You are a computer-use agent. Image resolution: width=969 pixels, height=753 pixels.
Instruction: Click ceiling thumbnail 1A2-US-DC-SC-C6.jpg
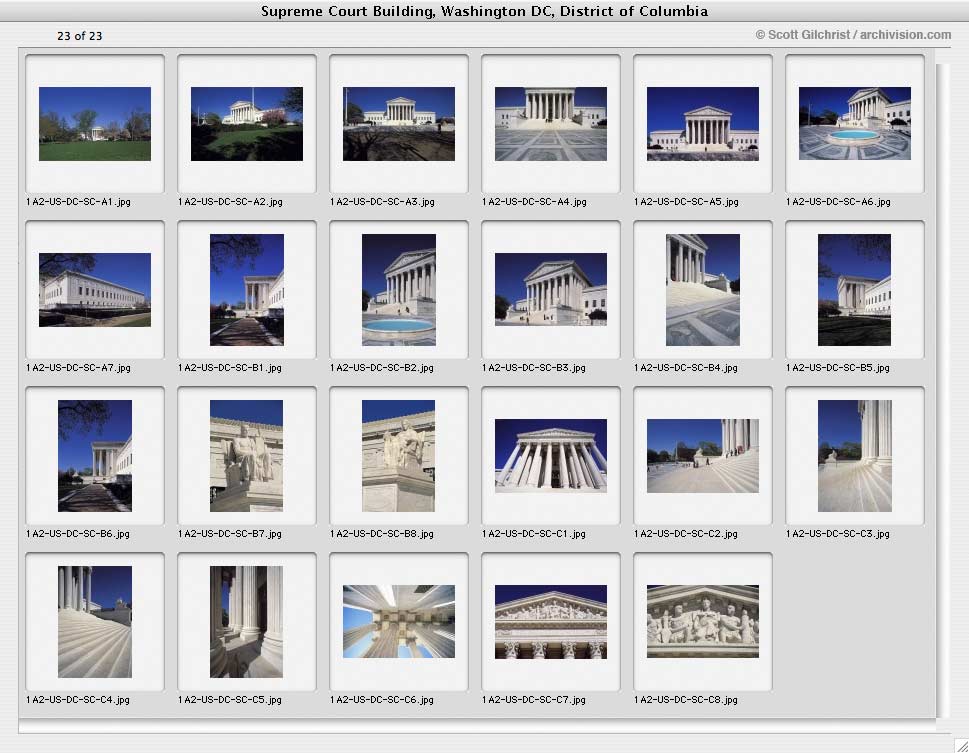pyautogui.click(x=399, y=621)
